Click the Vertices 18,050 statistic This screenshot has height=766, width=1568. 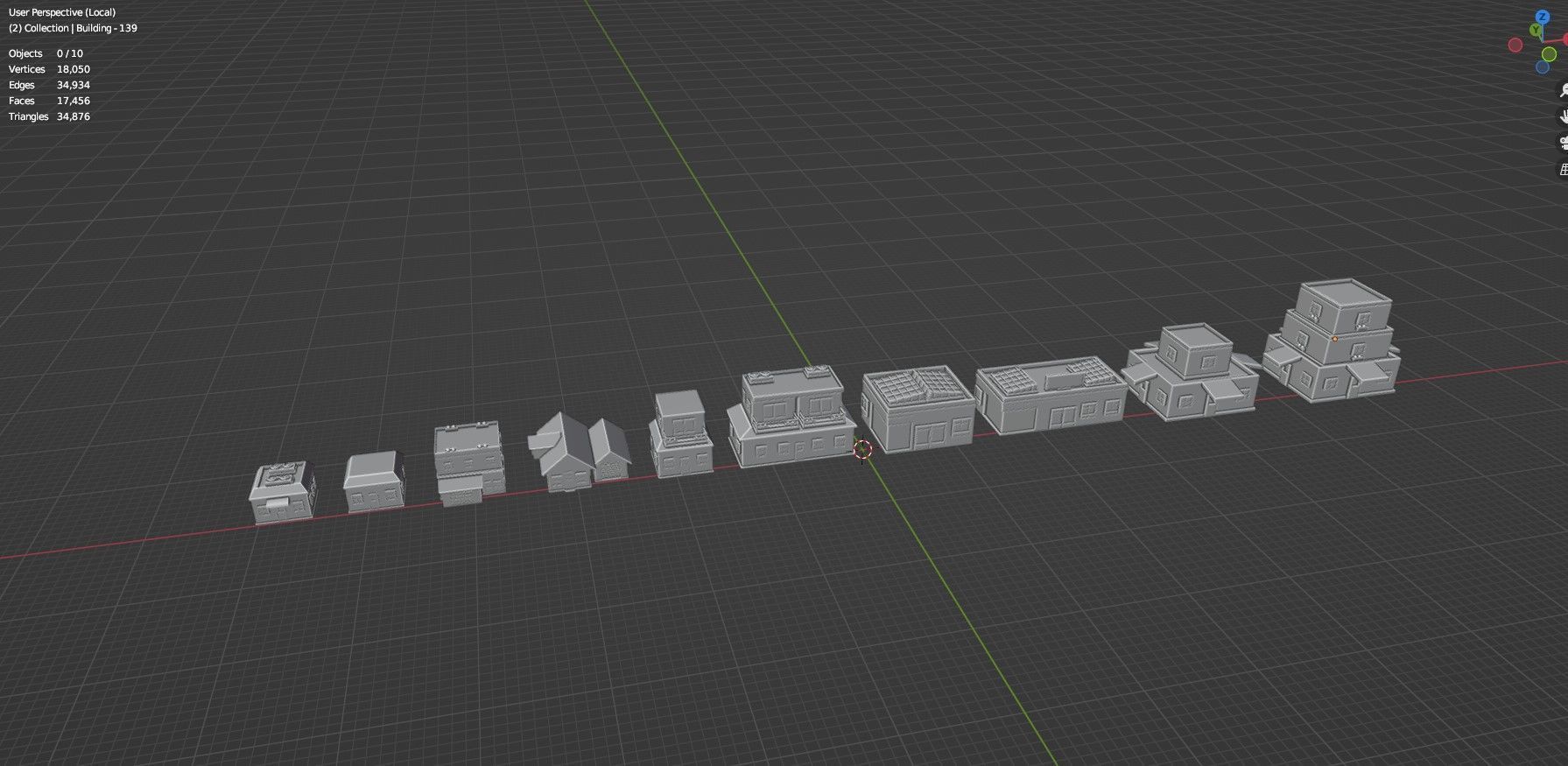(x=49, y=69)
